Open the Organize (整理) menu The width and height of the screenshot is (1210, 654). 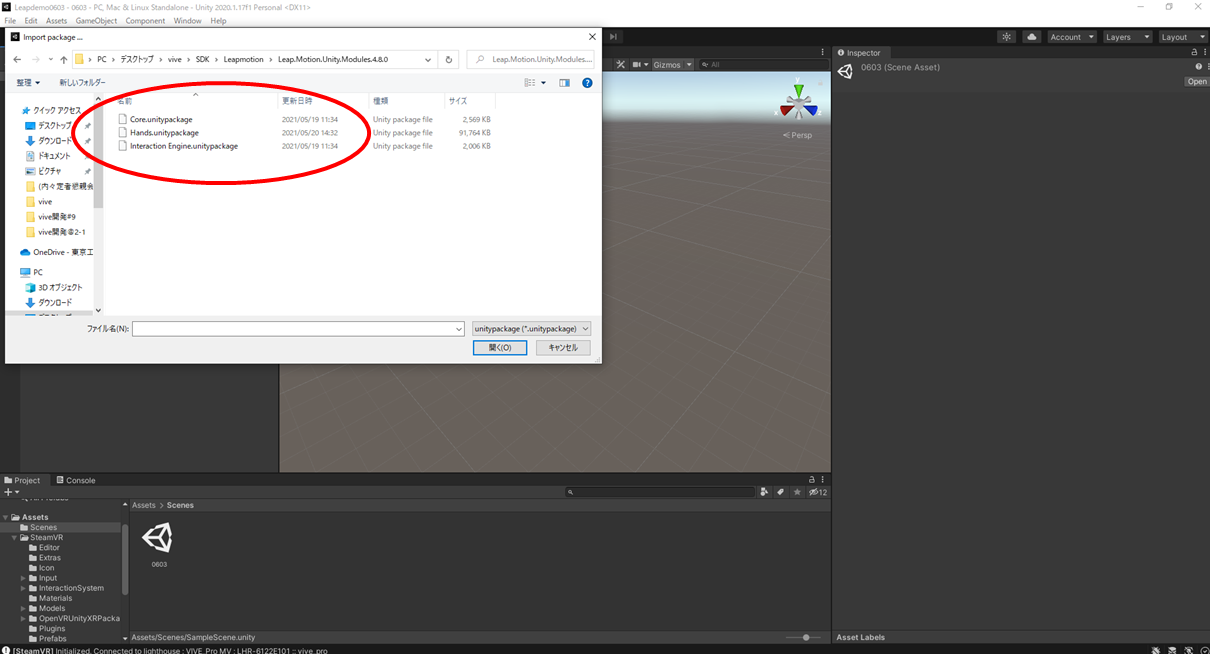point(28,83)
